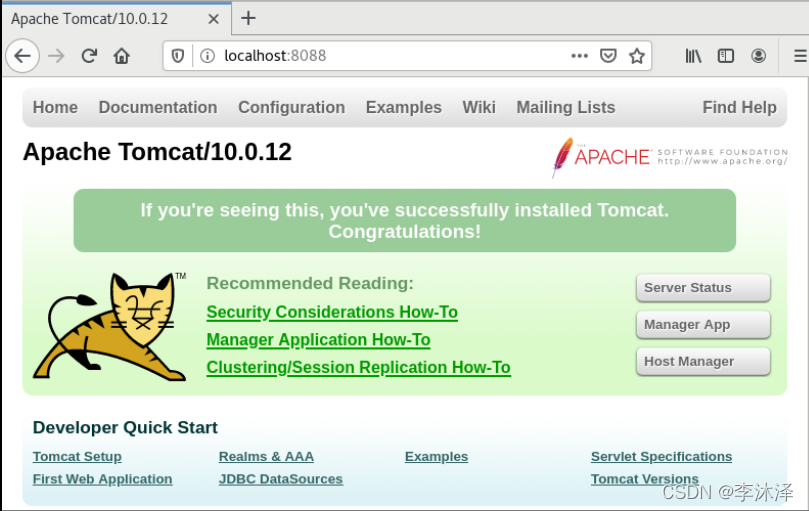Click the Developer Quick Start heading

pyautogui.click(x=125, y=427)
